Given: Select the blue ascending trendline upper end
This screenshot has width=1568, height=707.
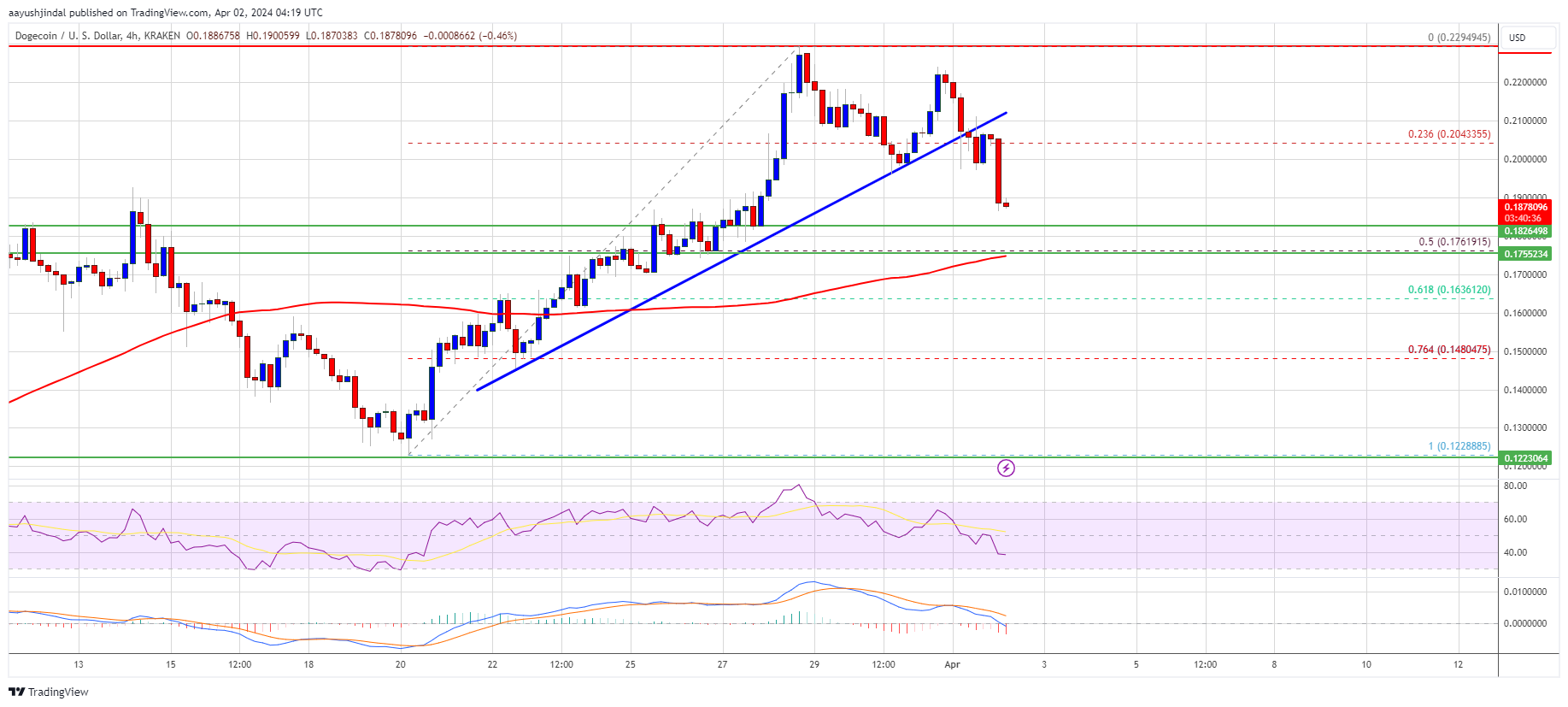Looking at the screenshot, I should [x=1006, y=113].
